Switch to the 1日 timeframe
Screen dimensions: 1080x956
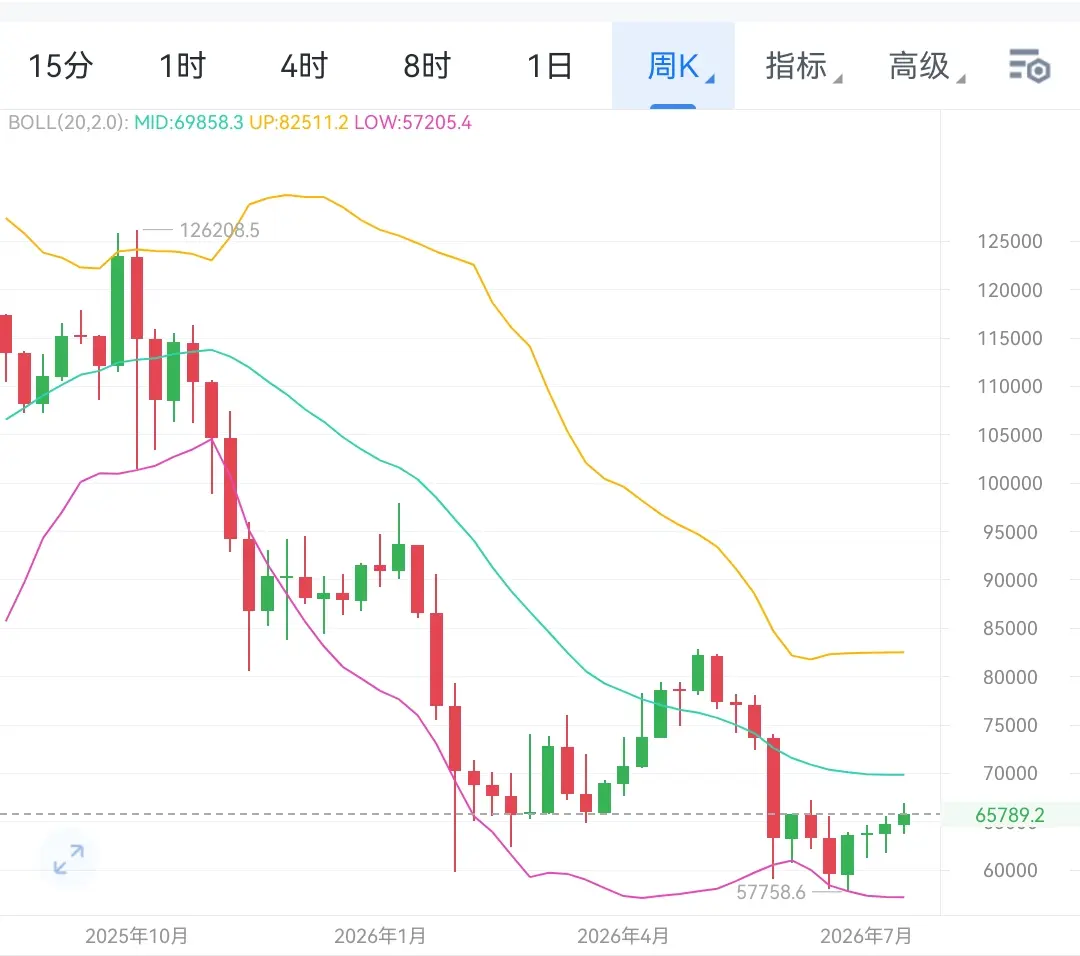pyautogui.click(x=550, y=66)
